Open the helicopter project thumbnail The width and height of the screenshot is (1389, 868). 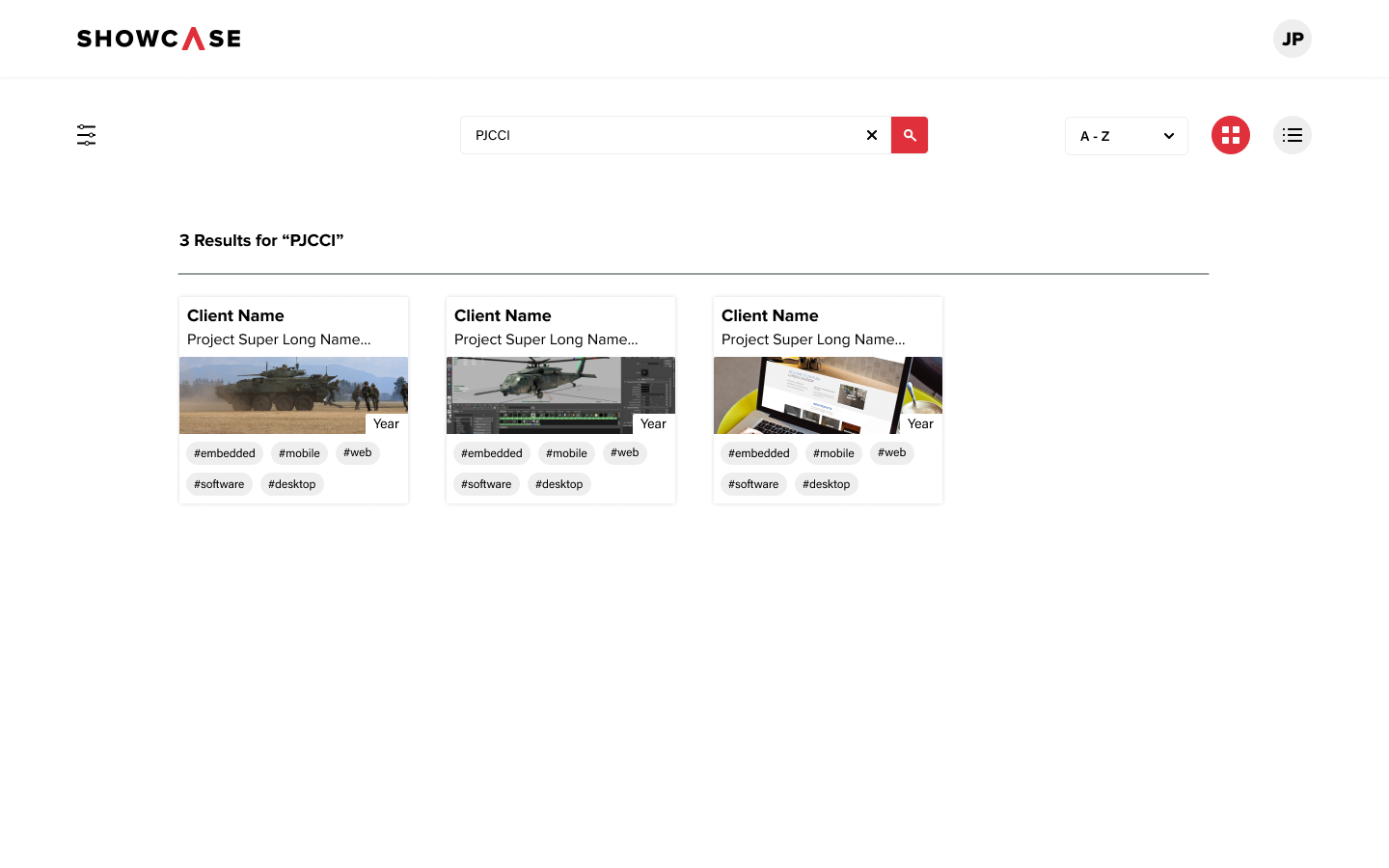point(560,395)
